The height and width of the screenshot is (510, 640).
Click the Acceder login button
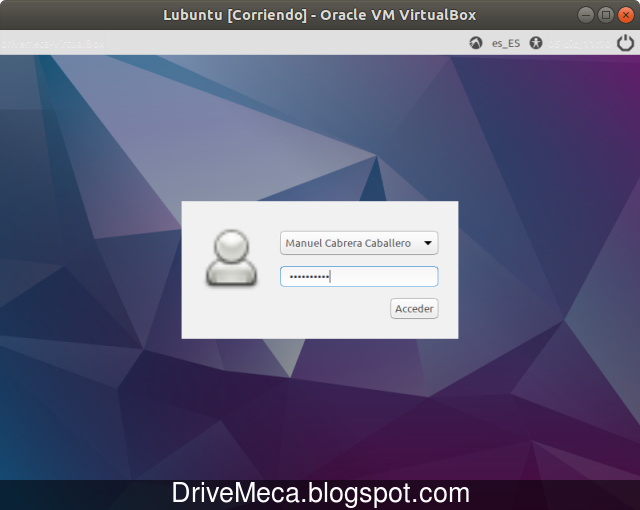pos(414,309)
